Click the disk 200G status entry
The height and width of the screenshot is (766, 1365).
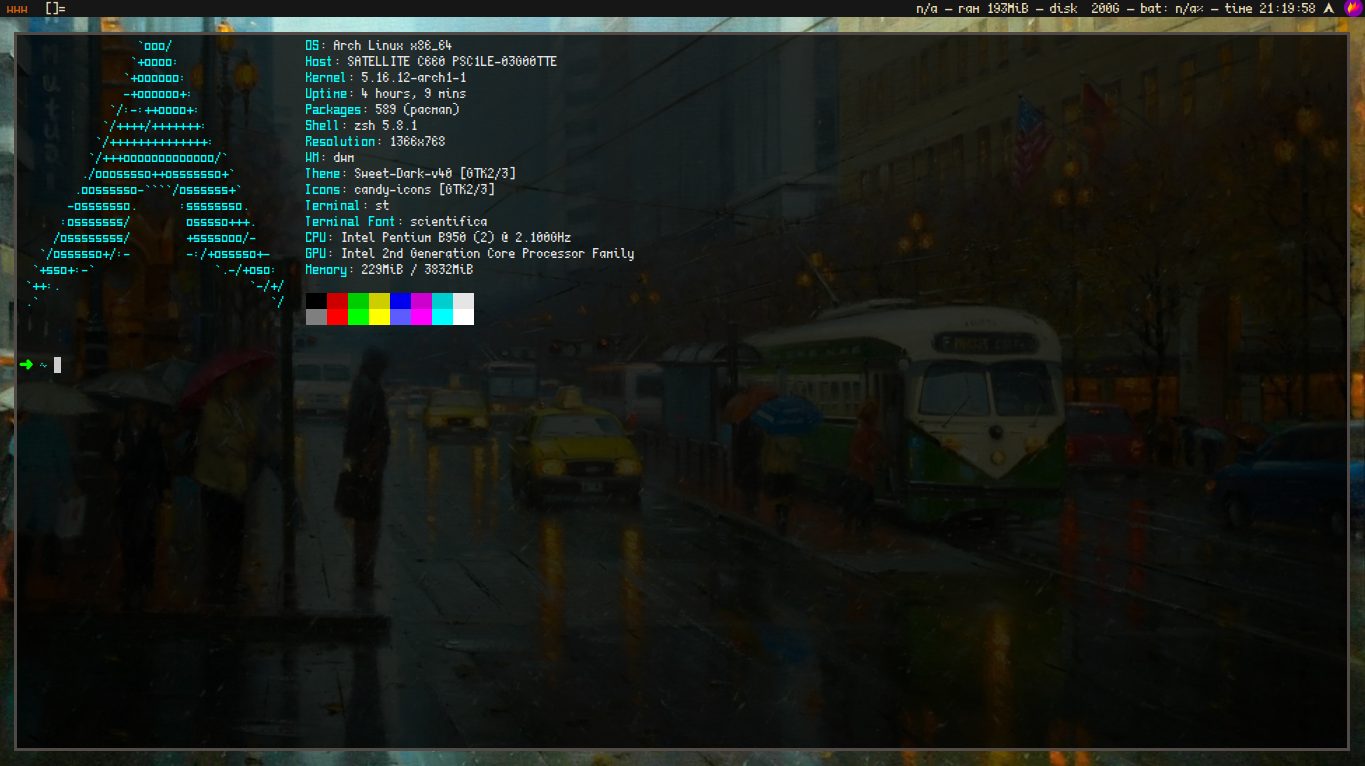point(1084,8)
